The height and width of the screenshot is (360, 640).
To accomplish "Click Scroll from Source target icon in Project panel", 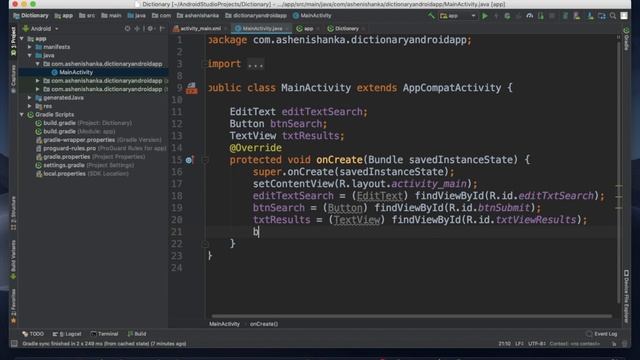I will coord(128,29).
